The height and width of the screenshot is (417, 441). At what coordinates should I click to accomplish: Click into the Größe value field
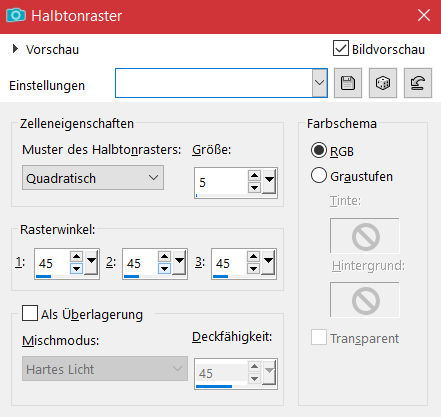pos(221,182)
